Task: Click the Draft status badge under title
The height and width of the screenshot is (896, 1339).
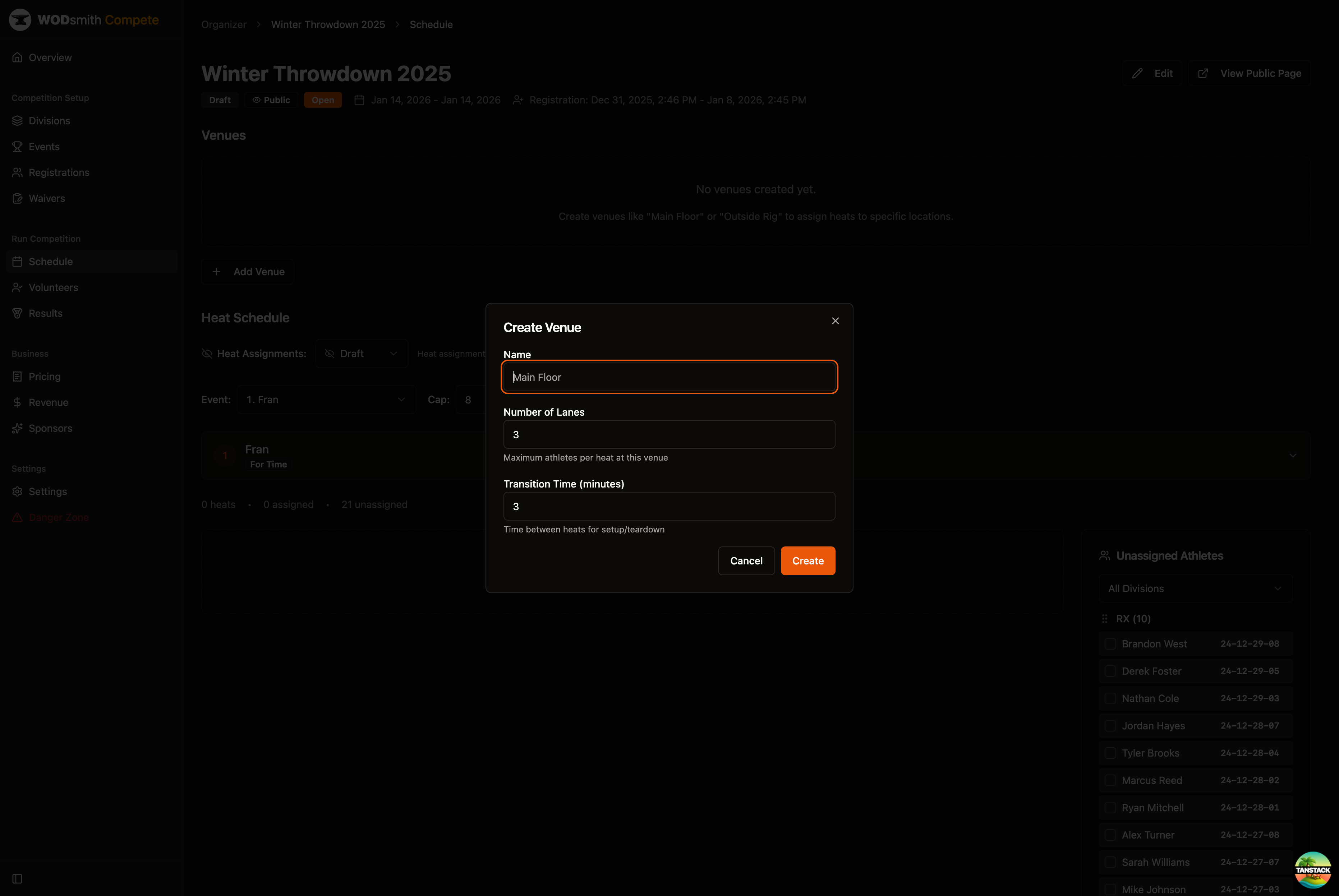Action: (x=220, y=100)
